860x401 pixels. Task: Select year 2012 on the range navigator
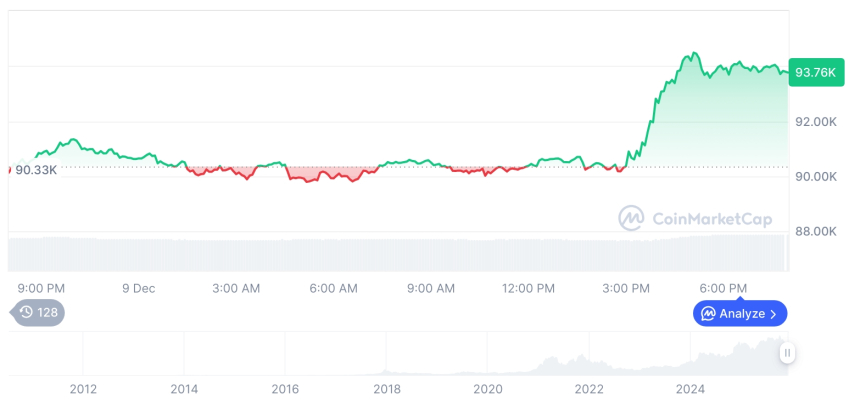click(83, 389)
